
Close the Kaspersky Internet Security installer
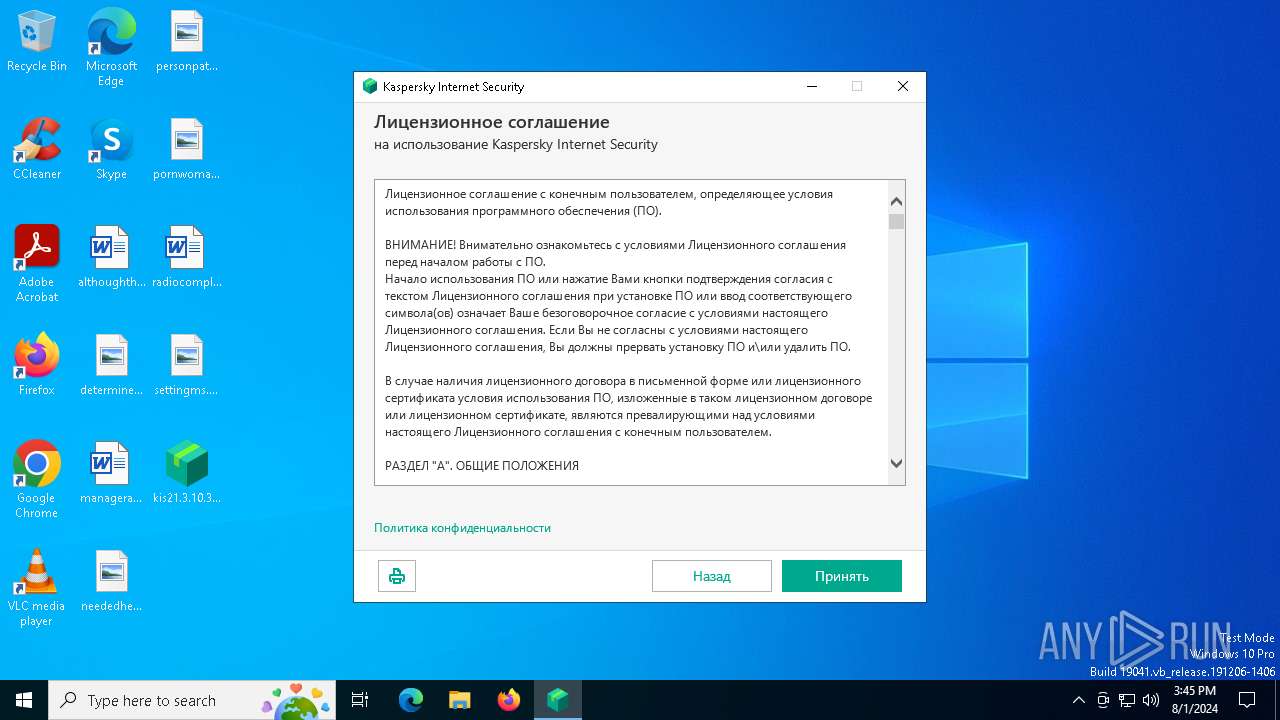tap(903, 87)
